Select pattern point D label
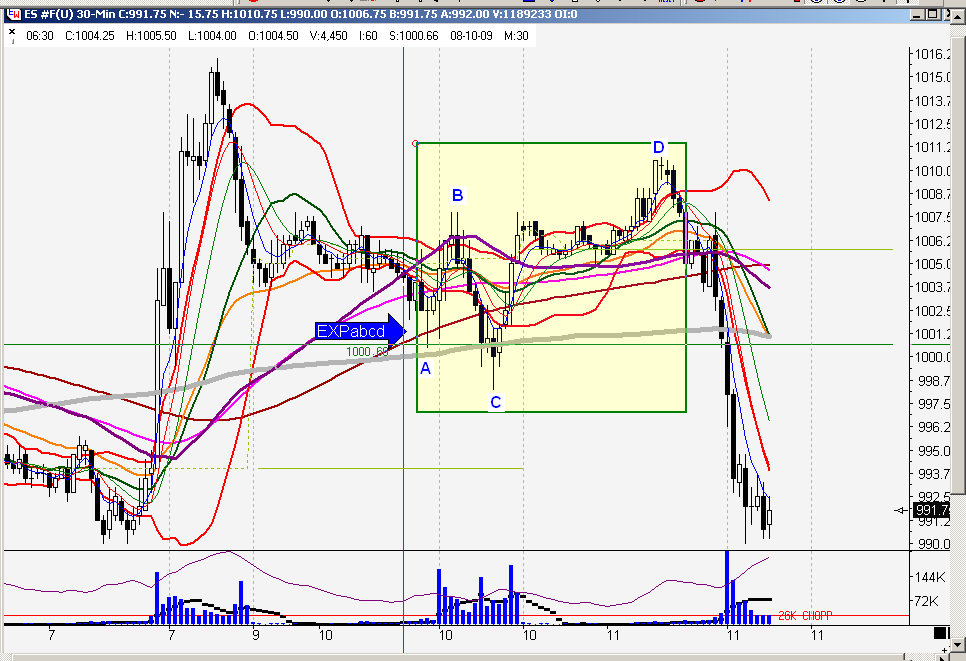The image size is (966, 661). [659, 147]
